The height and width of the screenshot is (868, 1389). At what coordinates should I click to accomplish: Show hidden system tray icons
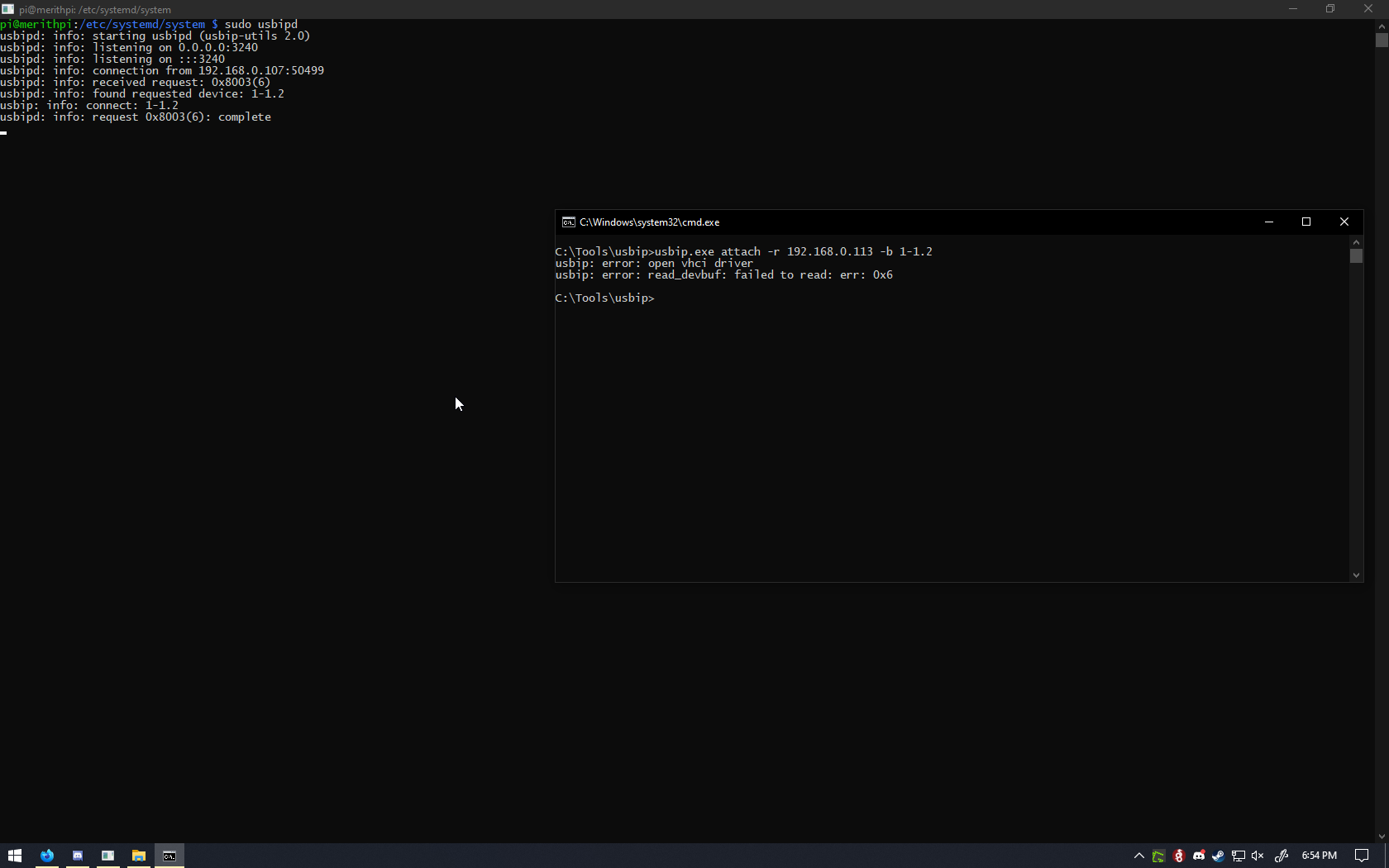point(1138,856)
